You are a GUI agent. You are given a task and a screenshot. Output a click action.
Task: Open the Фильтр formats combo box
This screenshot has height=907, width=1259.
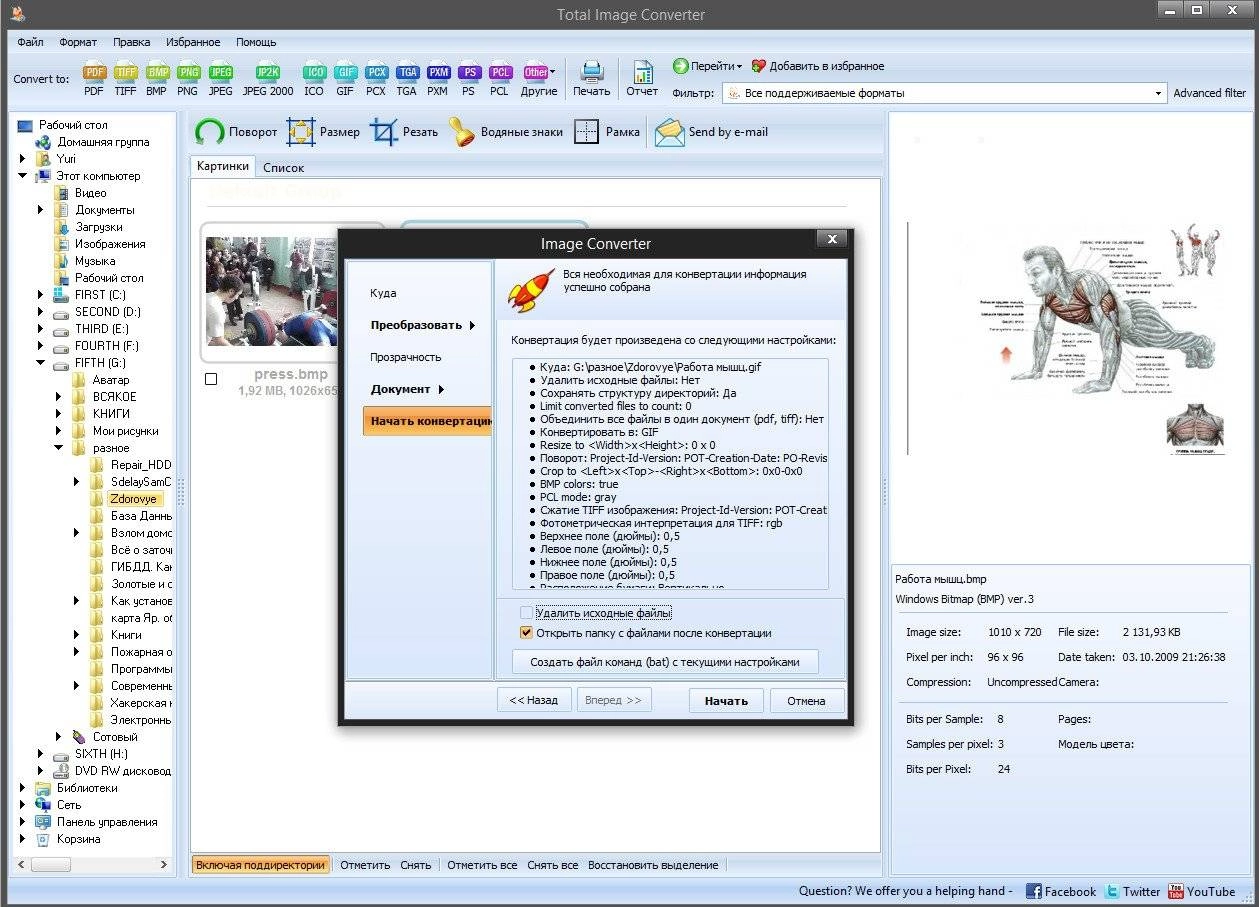pos(943,93)
